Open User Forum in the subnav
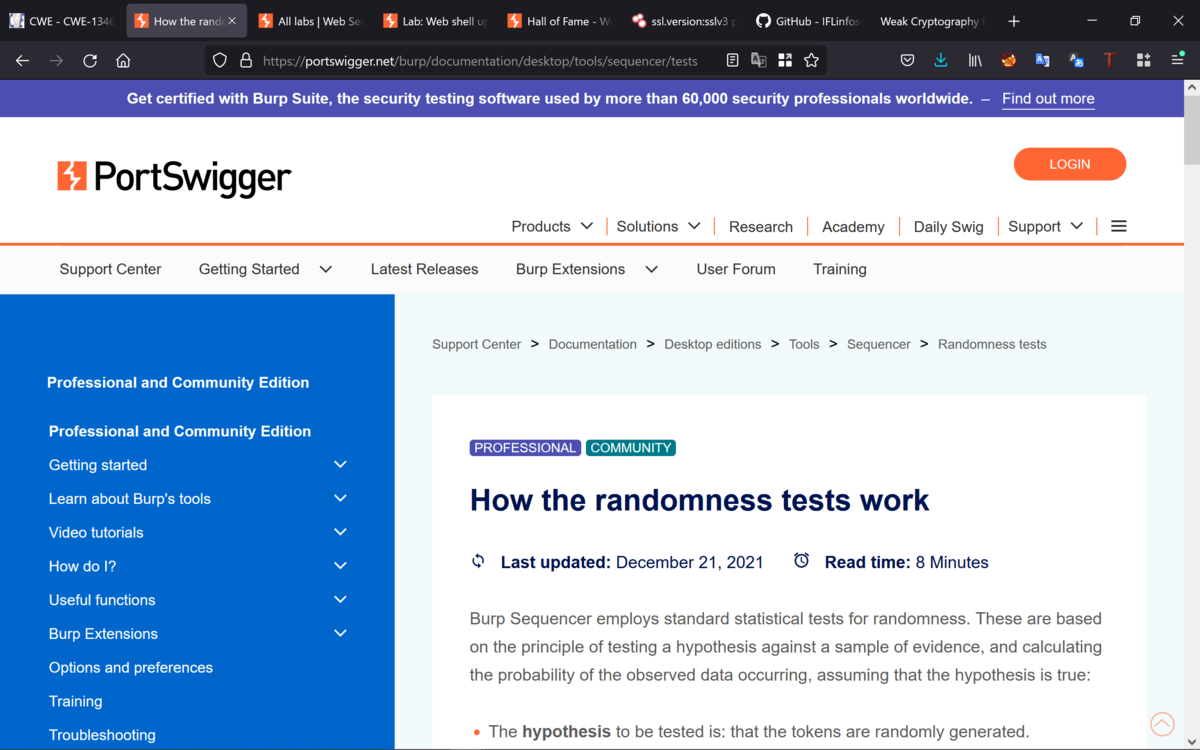The height and width of the screenshot is (750, 1200). [x=736, y=269]
